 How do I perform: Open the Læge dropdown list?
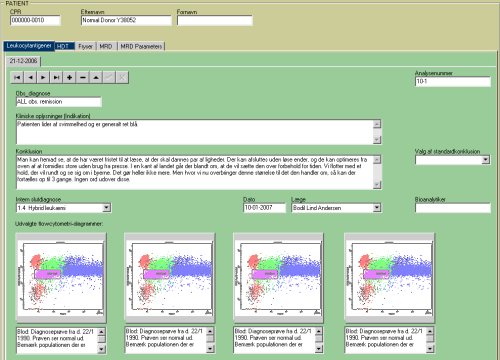click(x=377, y=208)
